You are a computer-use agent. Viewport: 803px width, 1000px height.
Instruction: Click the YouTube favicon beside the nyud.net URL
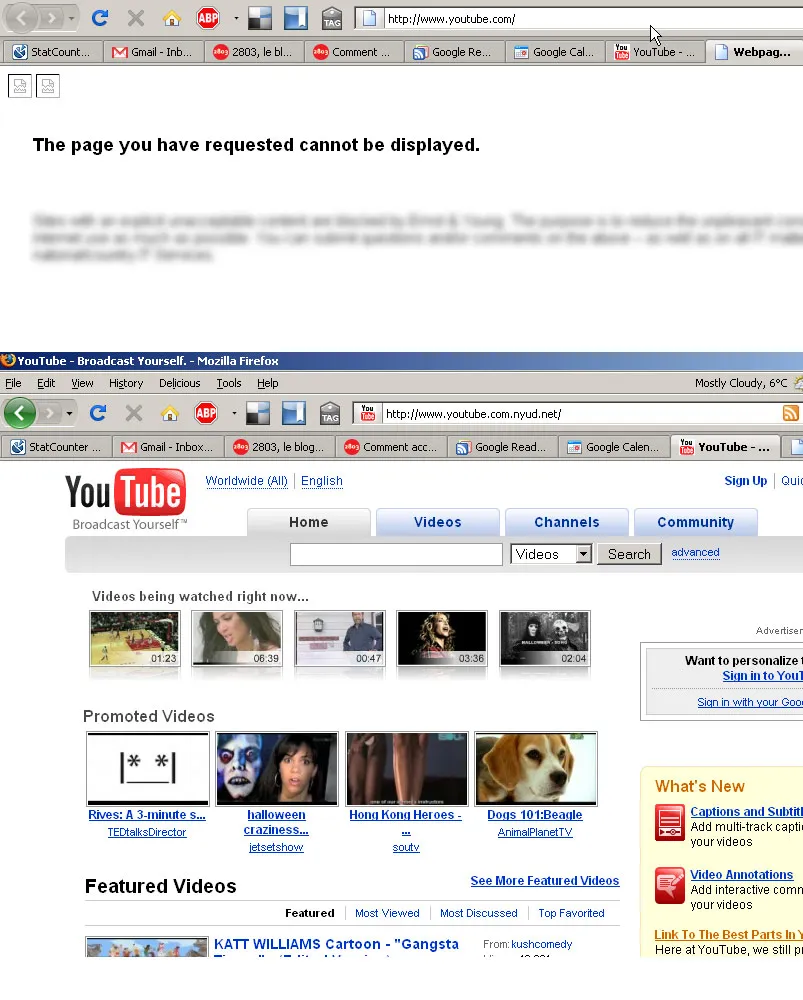click(x=367, y=413)
